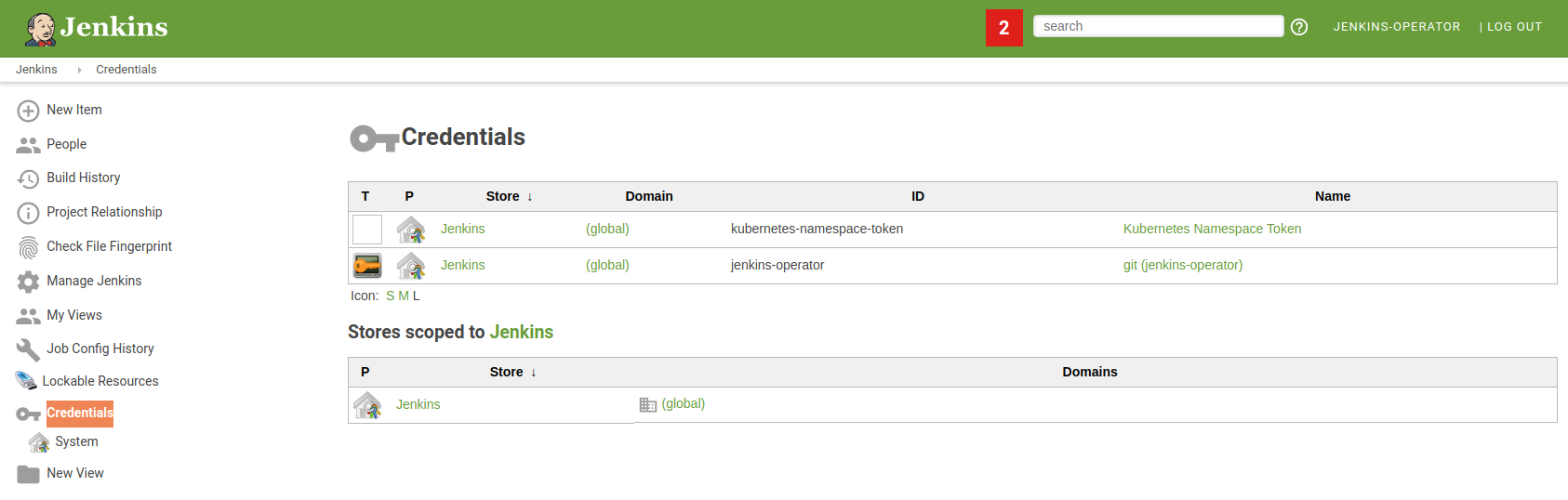The height and width of the screenshot is (500, 1568).
Task: Open the Kubernetes Namespace Token credential
Action: tap(1212, 229)
